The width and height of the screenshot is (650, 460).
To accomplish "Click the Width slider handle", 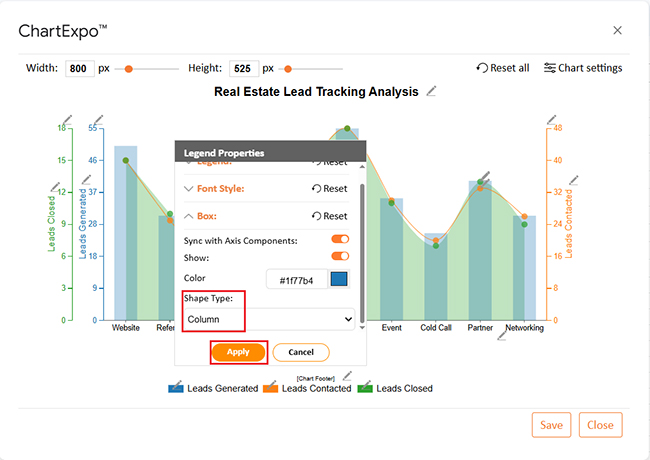I will pos(128,69).
